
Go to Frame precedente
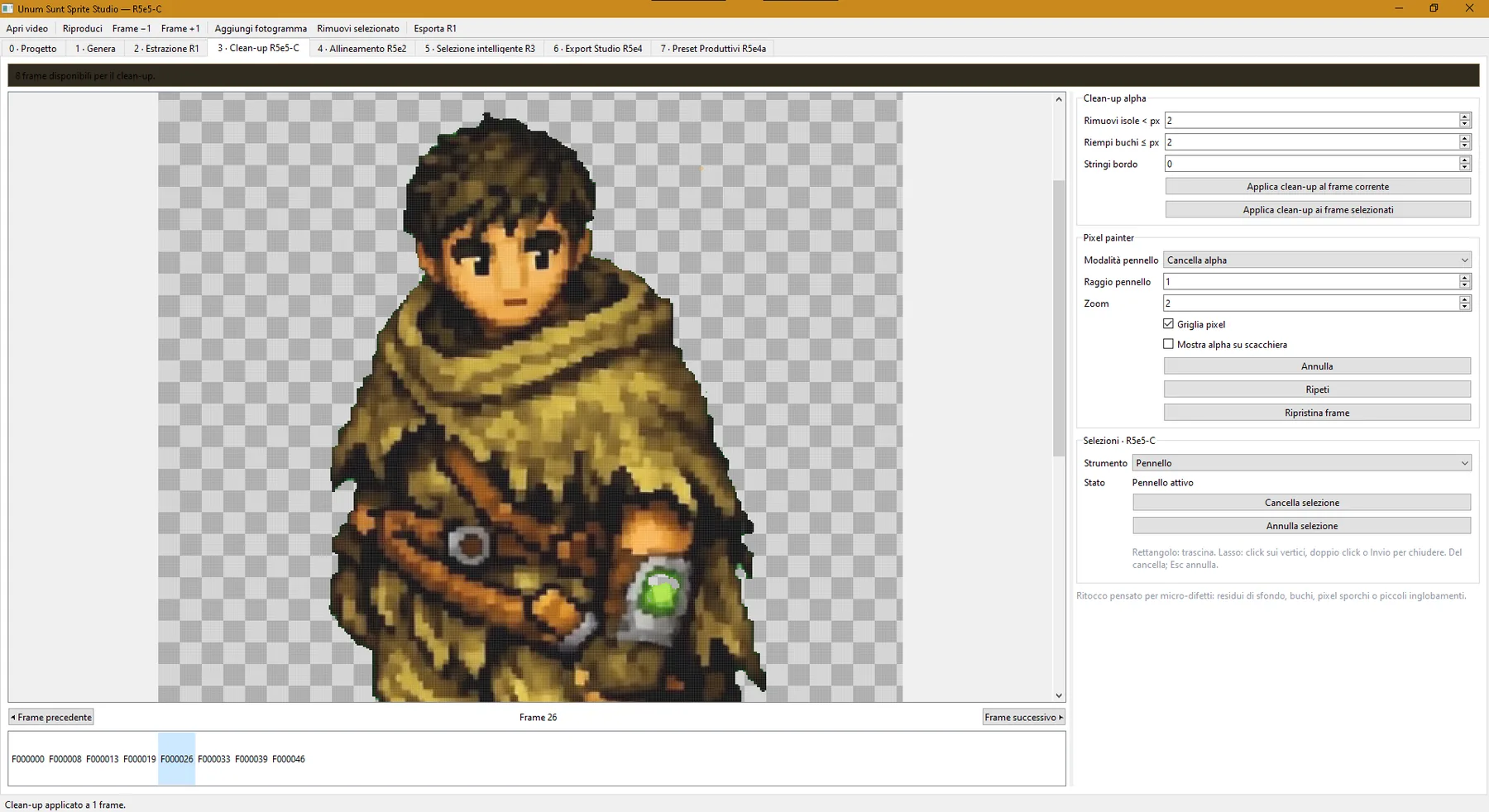pyautogui.click(x=50, y=717)
